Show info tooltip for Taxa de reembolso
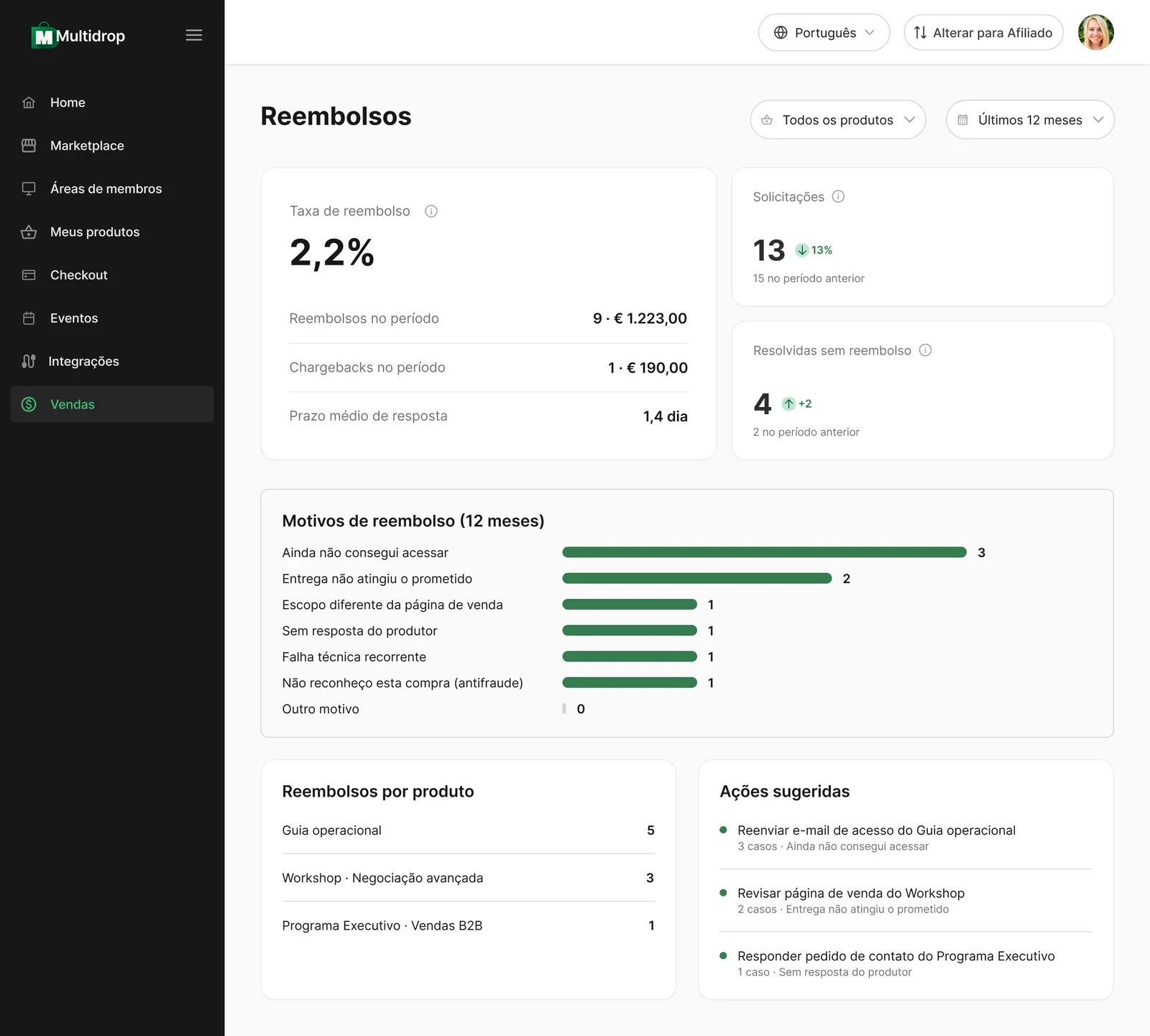Viewport: 1150px width, 1036px height. [431, 211]
